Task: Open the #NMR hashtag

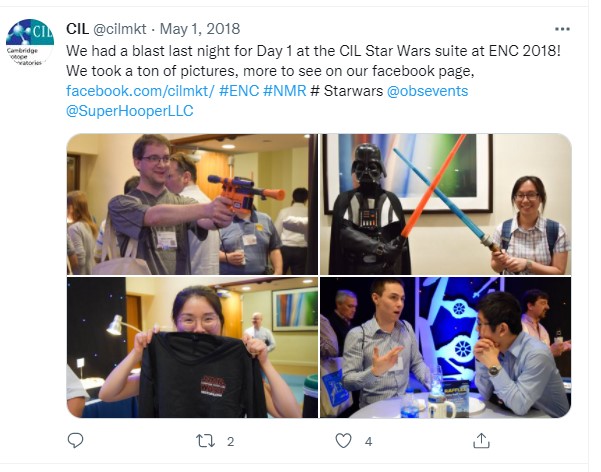Action: 285,91
